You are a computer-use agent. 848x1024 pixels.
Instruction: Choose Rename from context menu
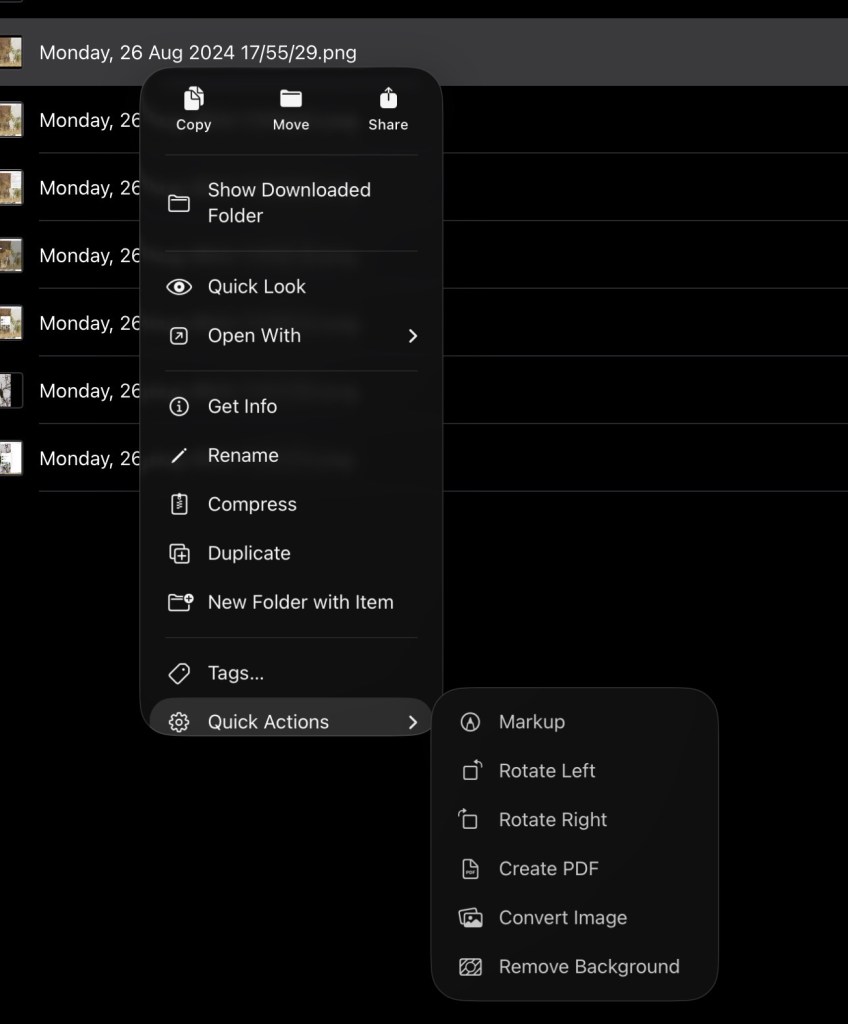(242, 456)
